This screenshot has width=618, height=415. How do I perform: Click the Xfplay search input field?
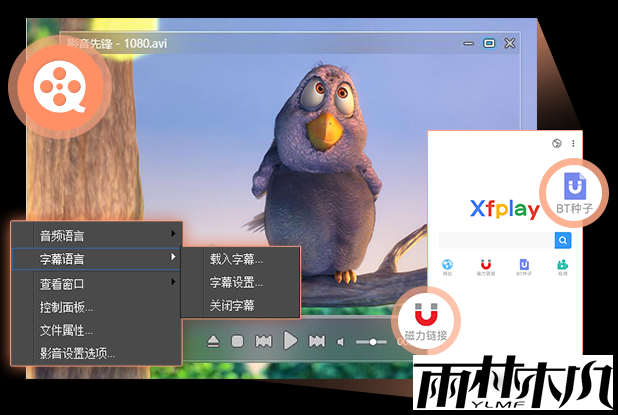click(495, 240)
